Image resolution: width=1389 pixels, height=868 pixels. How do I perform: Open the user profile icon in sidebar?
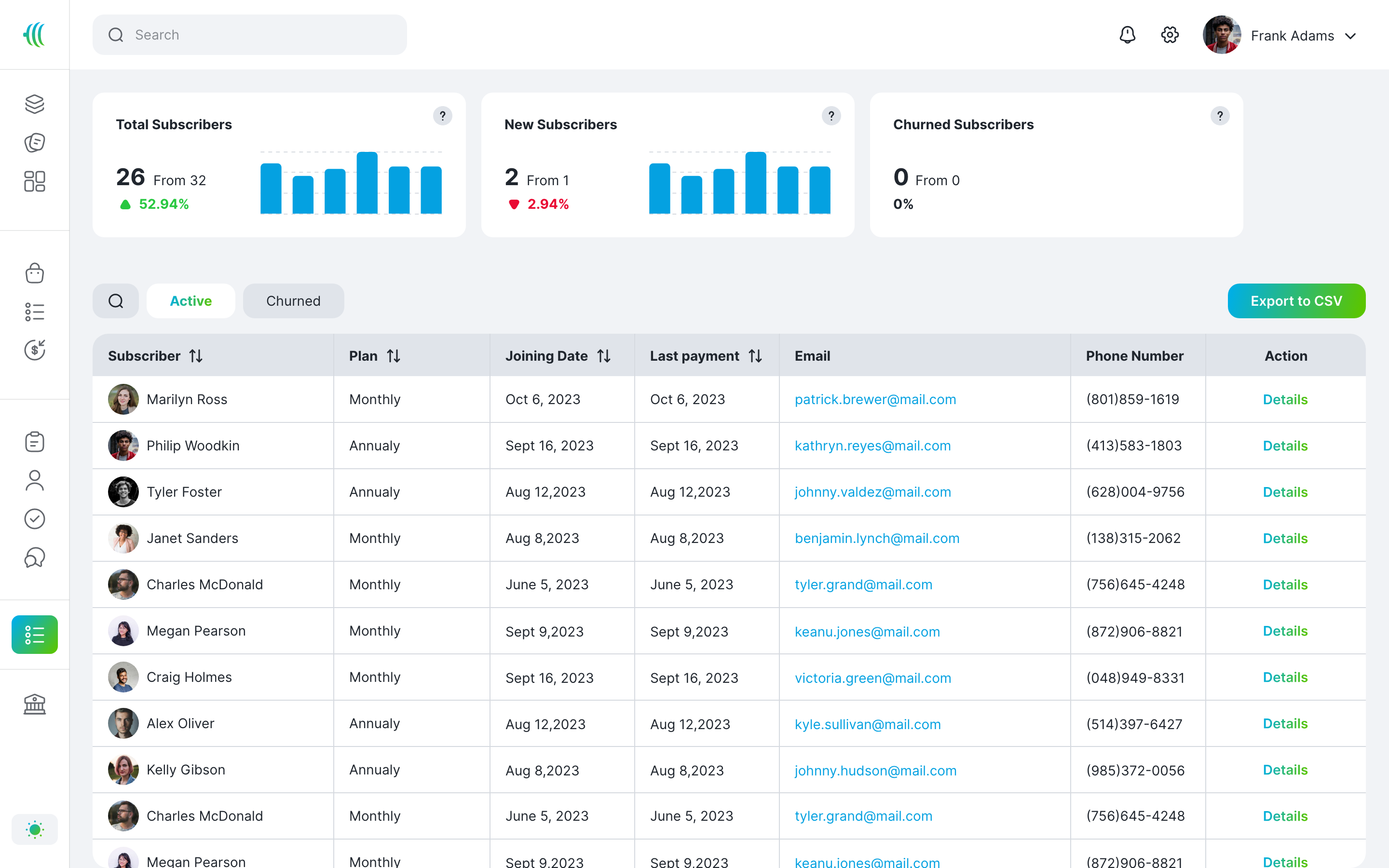[34, 480]
